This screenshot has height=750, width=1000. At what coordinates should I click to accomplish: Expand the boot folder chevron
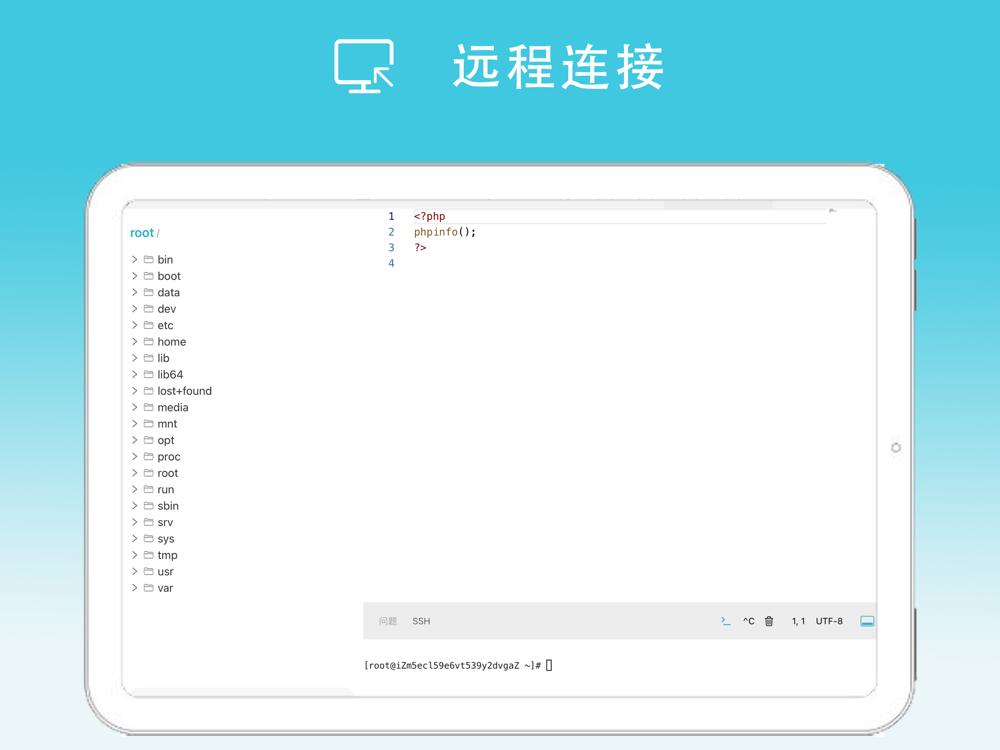pyautogui.click(x=135, y=276)
